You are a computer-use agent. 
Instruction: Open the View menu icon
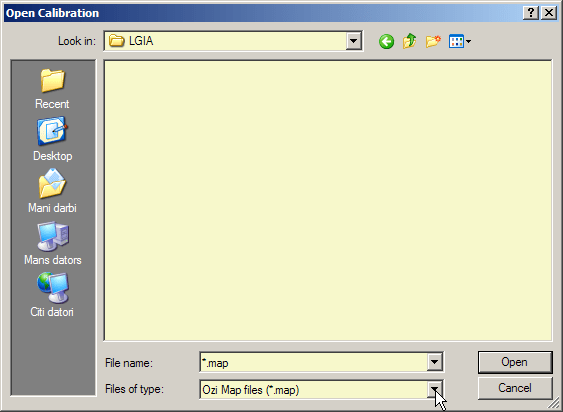coord(460,41)
